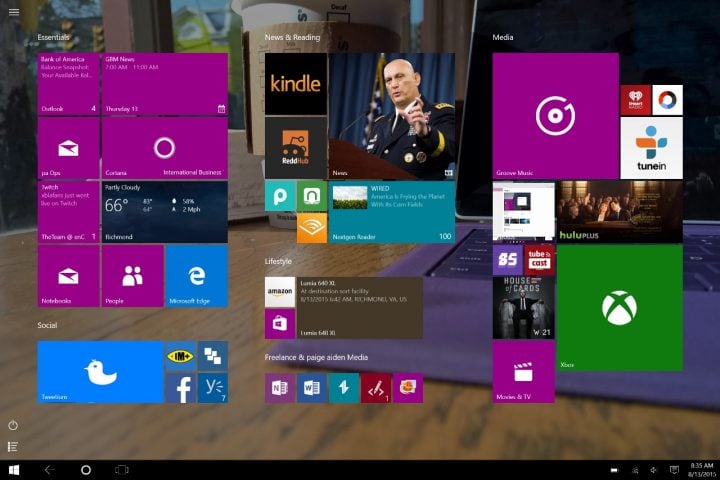
Task: Select the Social group heading
Action: (x=47, y=325)
